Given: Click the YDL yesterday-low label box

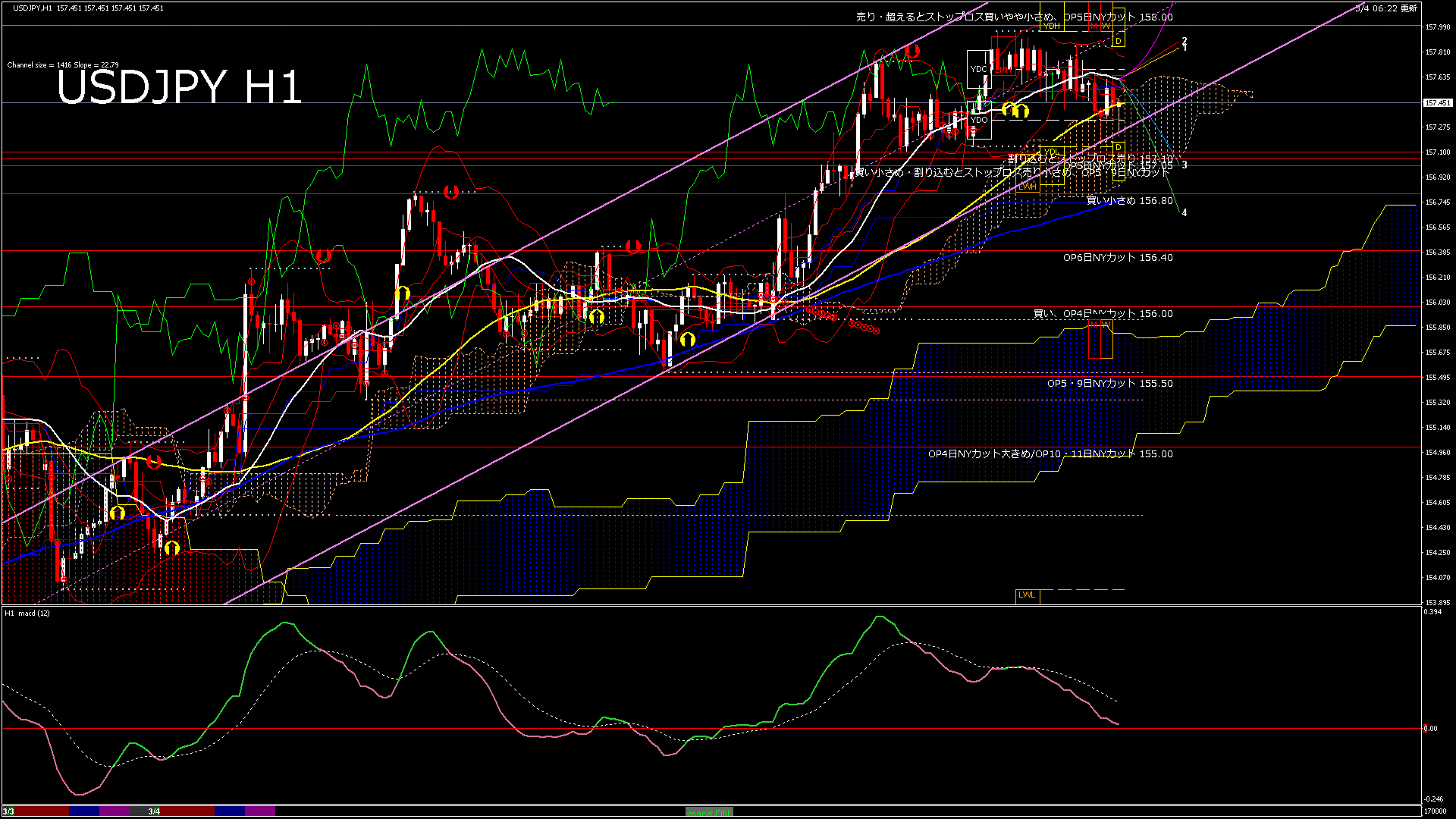Looking at the screenshot, I should tap(1050, 152).
